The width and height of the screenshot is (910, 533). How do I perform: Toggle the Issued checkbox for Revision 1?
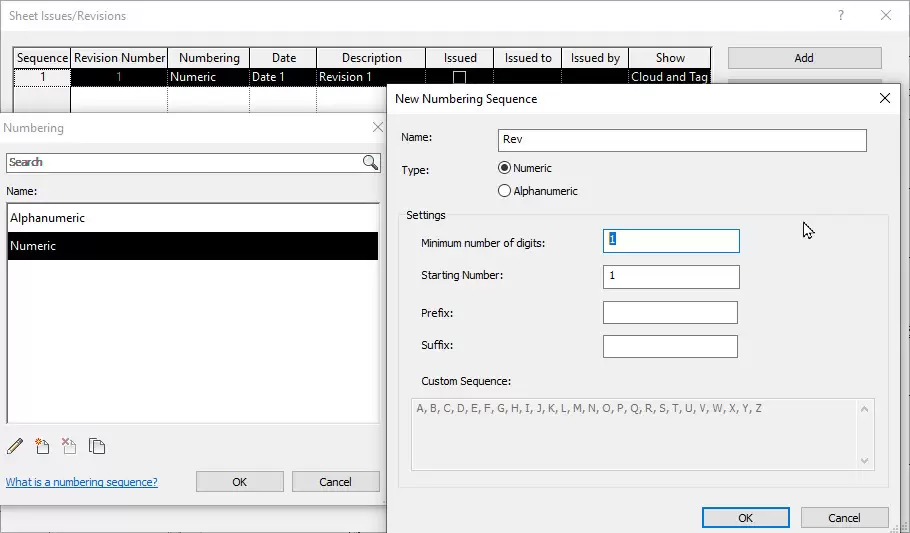coord(460,77)
